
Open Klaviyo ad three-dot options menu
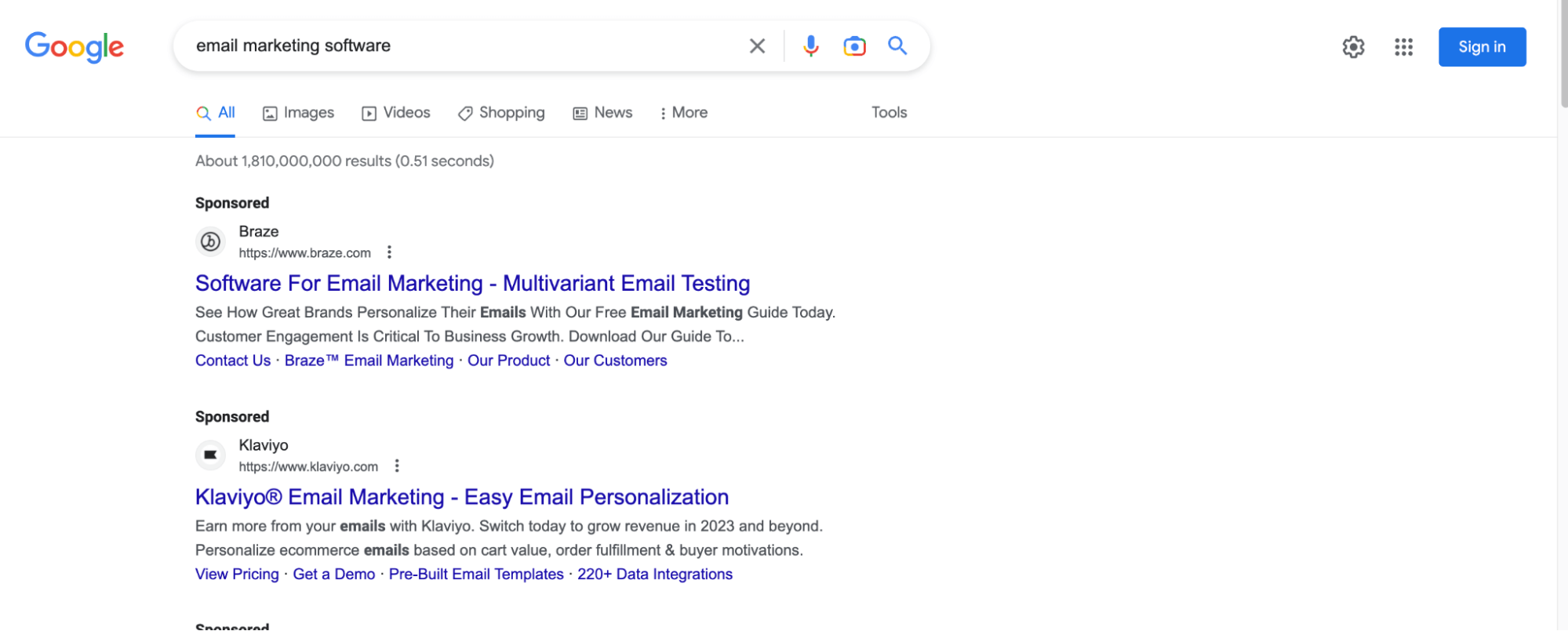pos(397,466)
